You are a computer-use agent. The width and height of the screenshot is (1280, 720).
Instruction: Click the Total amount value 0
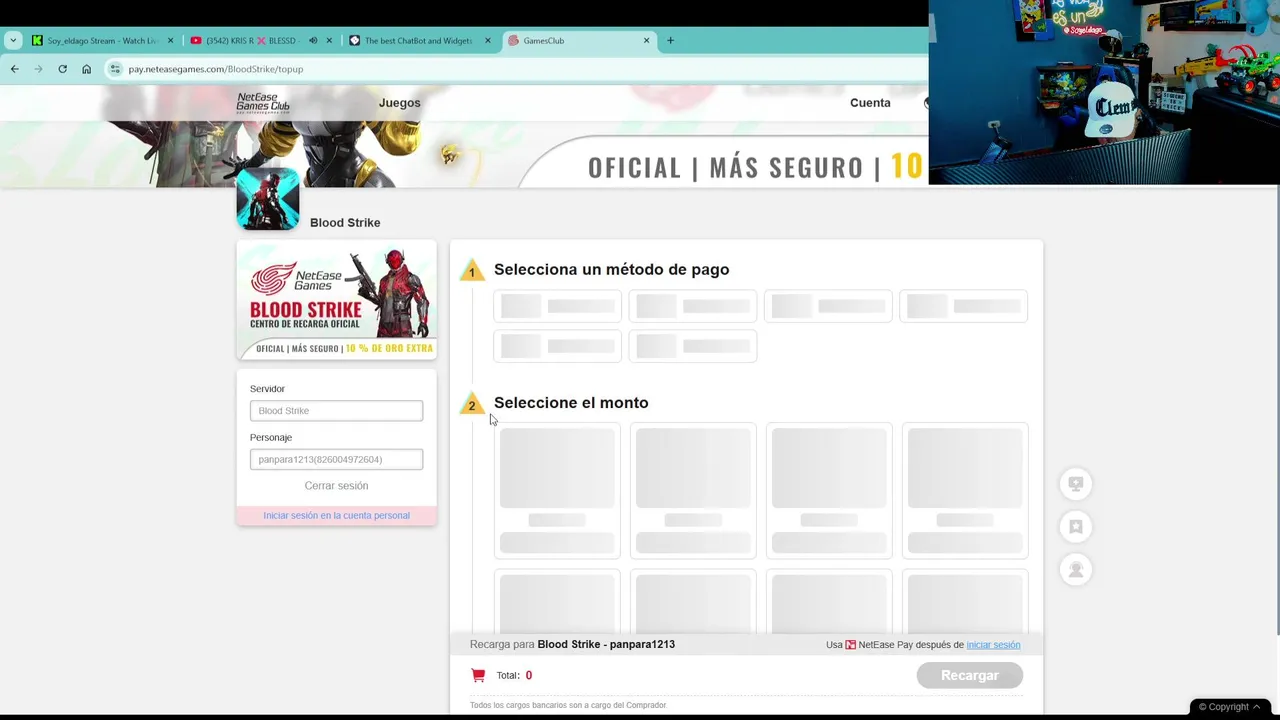[x=529, y=676]
